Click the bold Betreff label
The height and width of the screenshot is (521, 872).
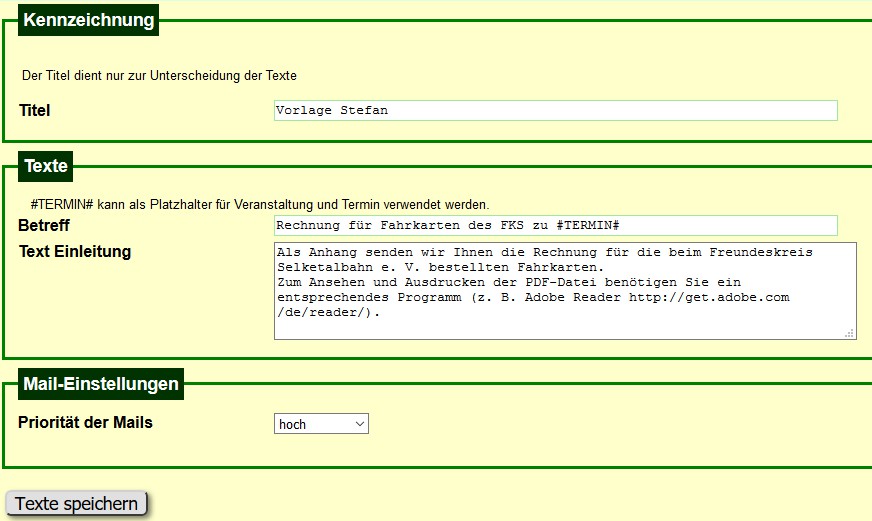click(44, 226)
